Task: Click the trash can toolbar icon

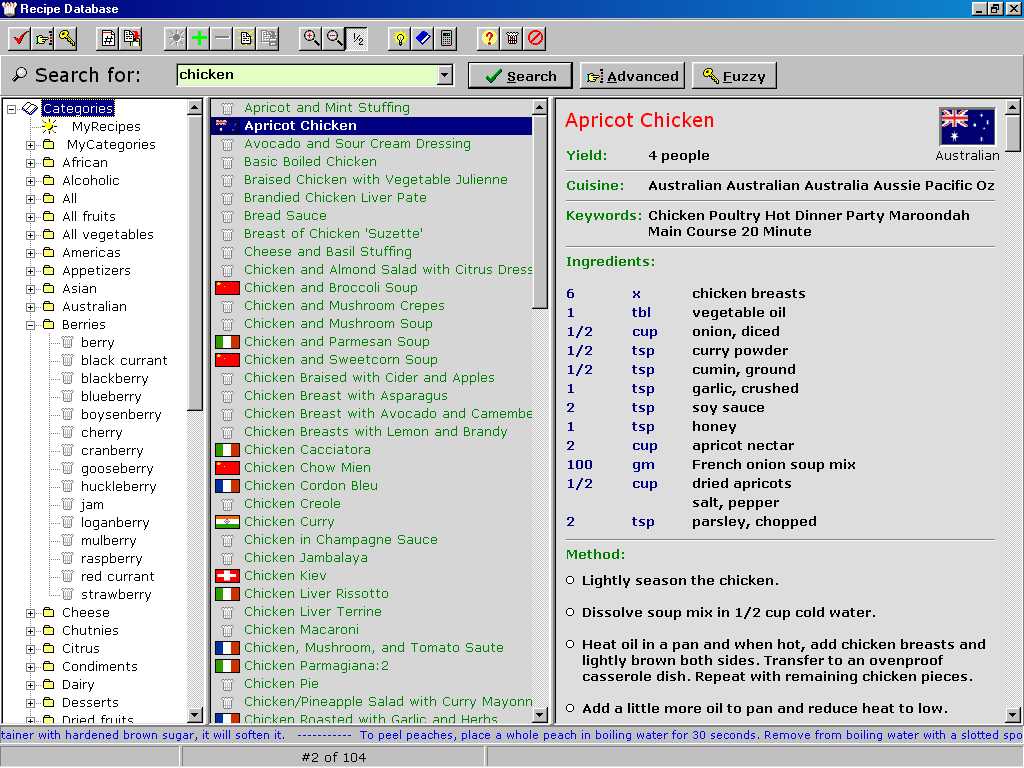Action: click(512, 38)
